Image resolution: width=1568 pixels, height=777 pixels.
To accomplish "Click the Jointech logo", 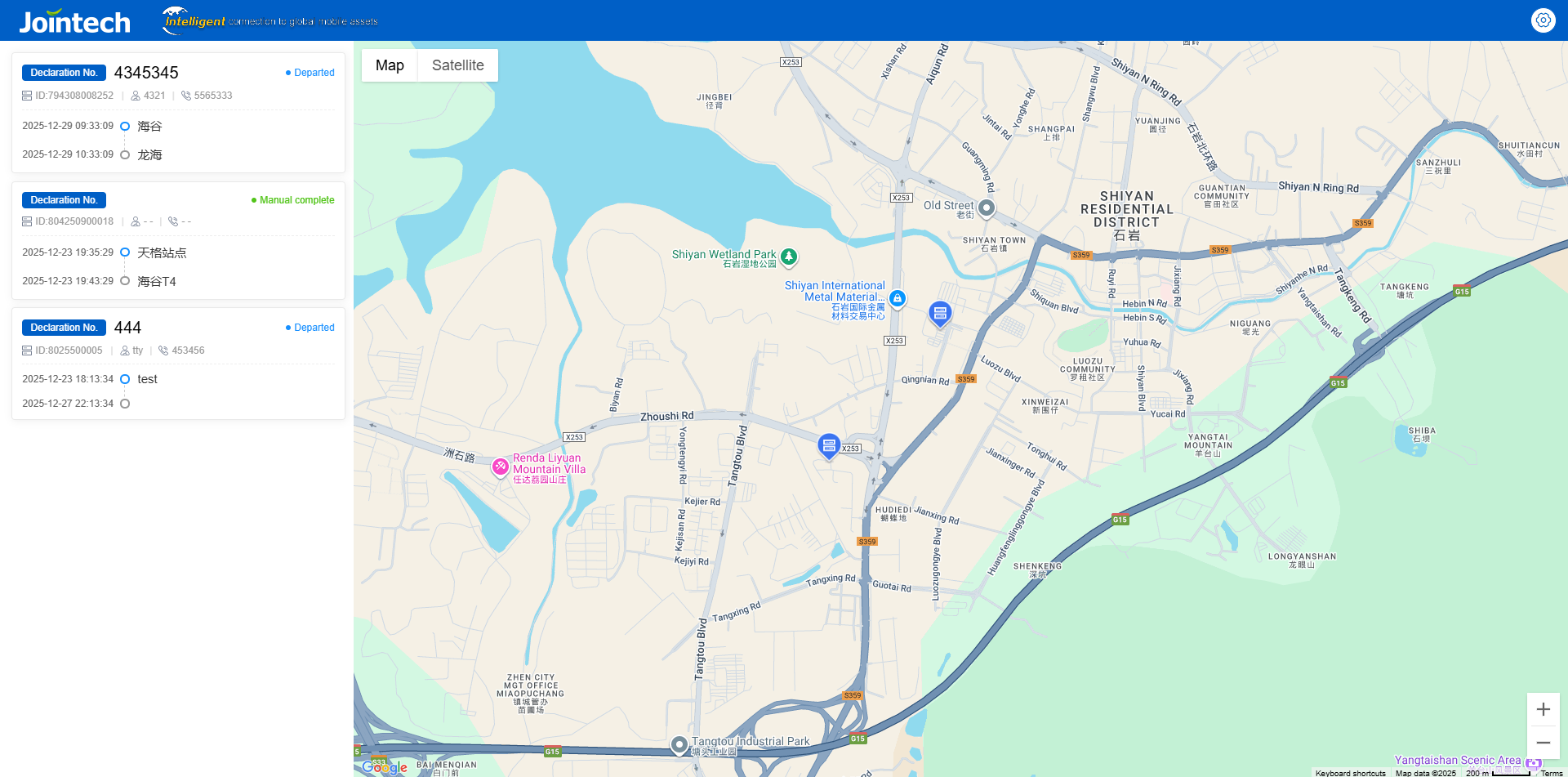I will coord(74,21).
